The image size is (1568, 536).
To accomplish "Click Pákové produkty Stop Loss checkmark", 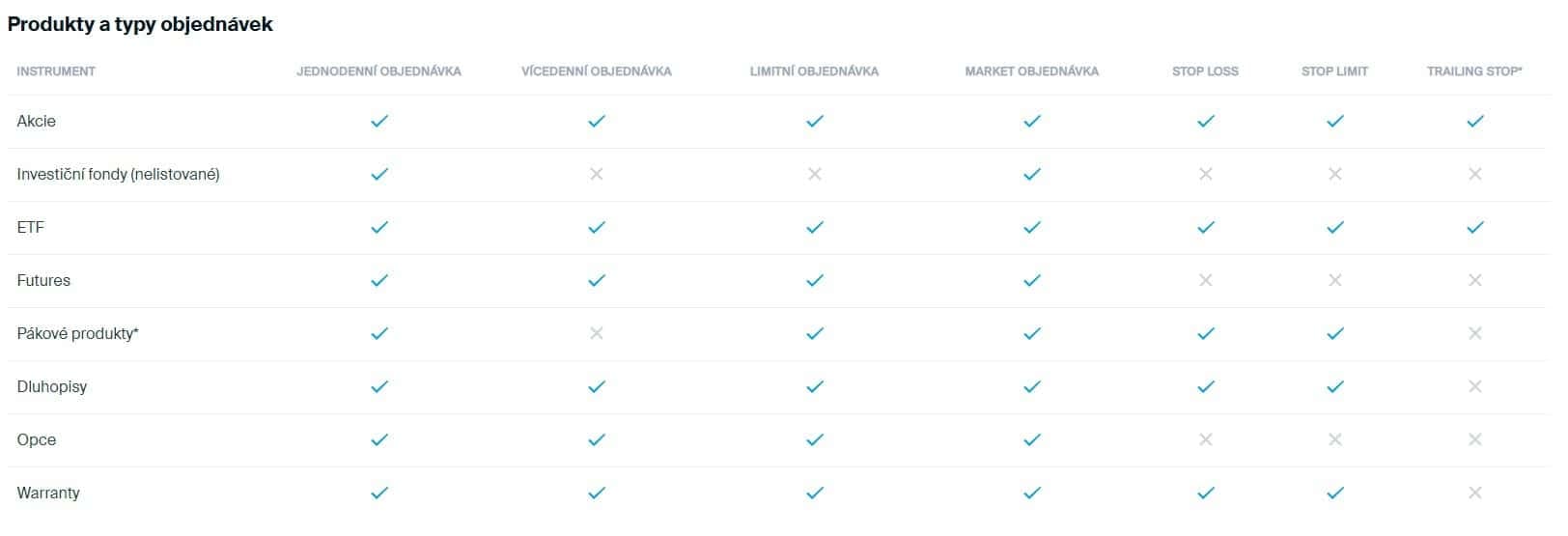I will [x=1205, y=334].
